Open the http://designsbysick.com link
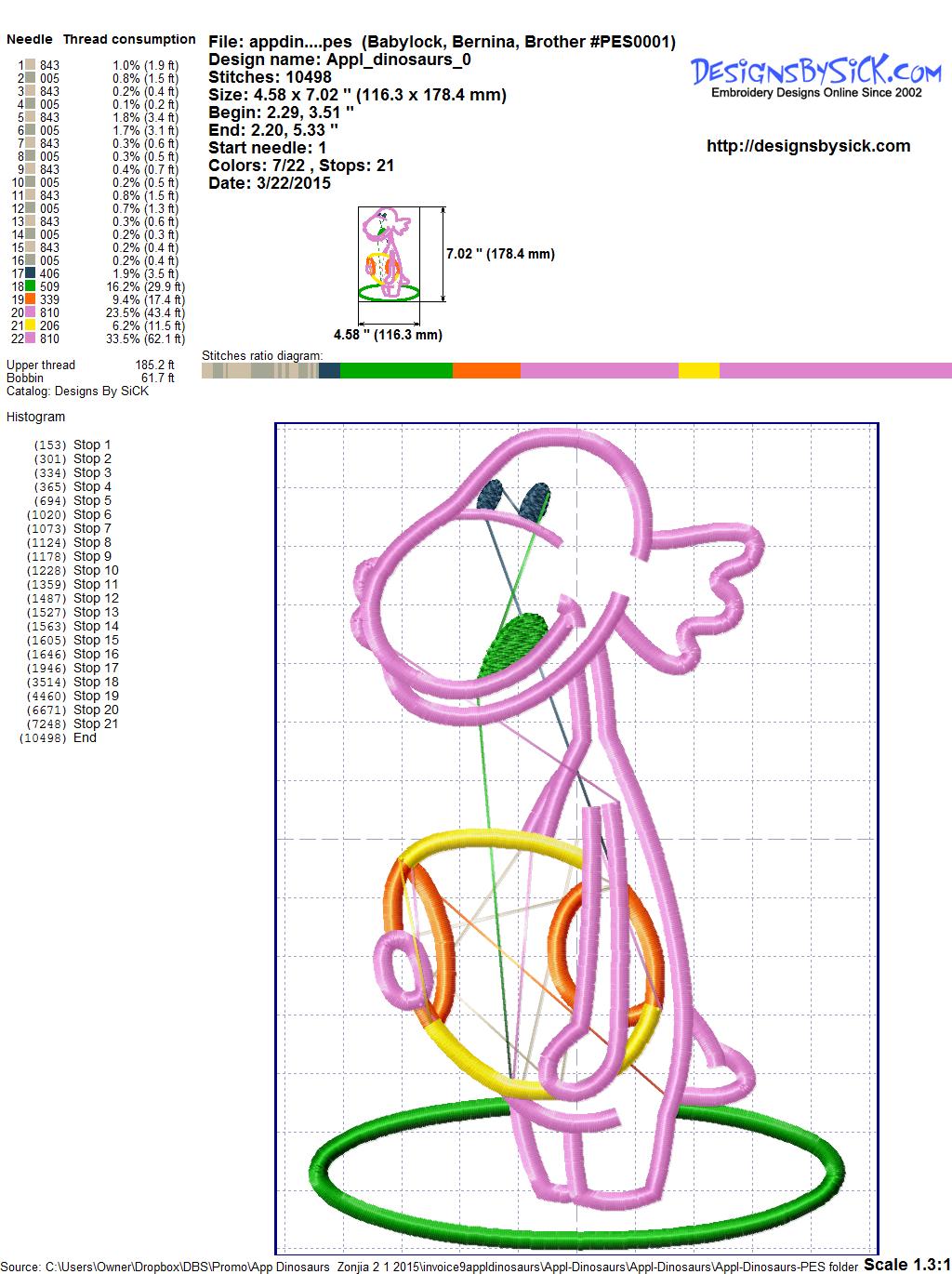952x1274 pixels. [808, 146]
